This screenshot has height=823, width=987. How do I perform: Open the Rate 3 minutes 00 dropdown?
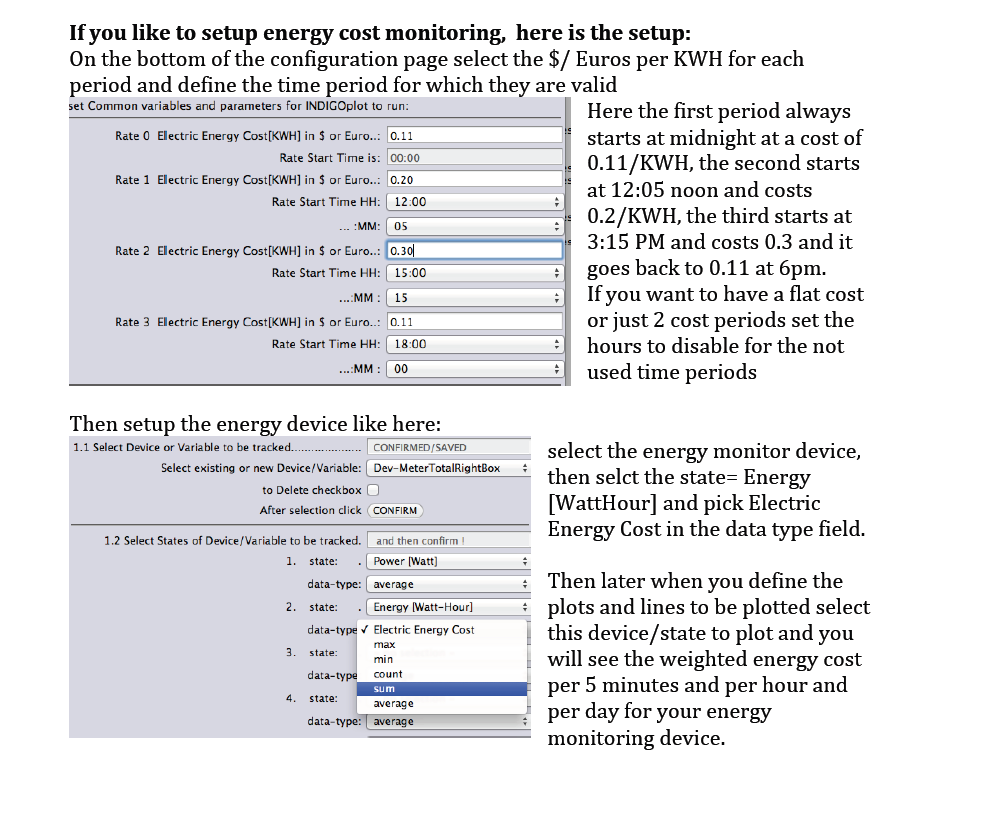475,368
